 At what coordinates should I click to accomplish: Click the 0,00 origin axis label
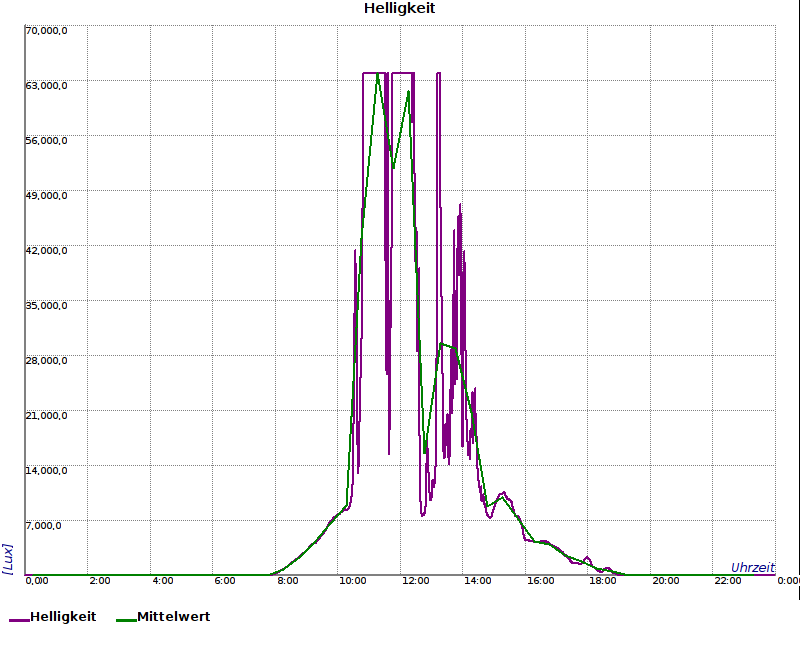37,581
